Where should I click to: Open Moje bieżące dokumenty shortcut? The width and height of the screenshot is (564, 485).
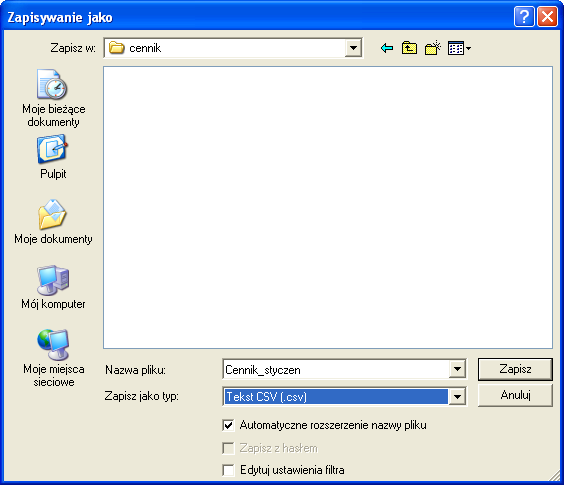point(53,98)
